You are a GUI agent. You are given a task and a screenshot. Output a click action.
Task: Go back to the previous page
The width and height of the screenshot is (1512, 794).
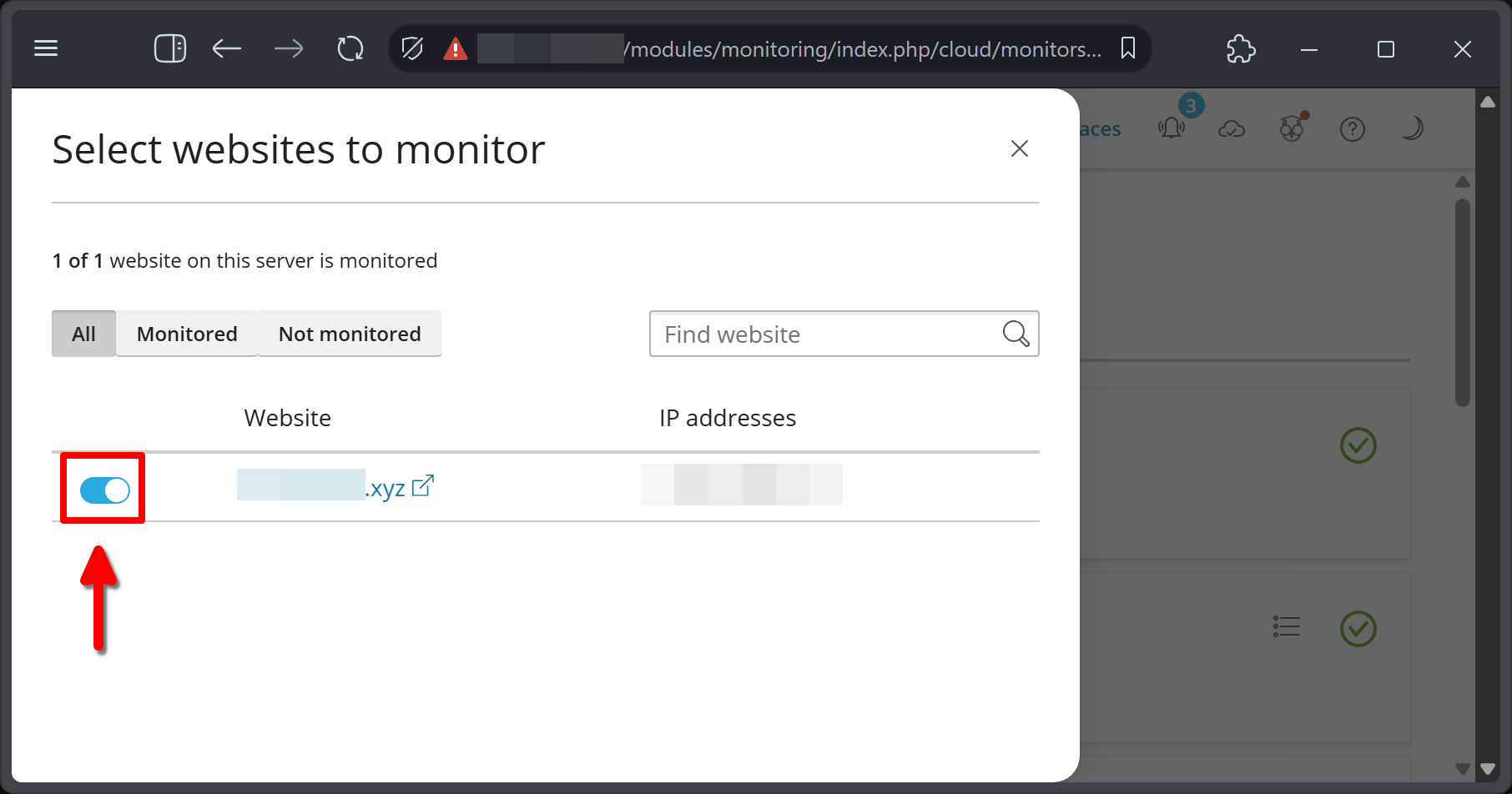227,49
